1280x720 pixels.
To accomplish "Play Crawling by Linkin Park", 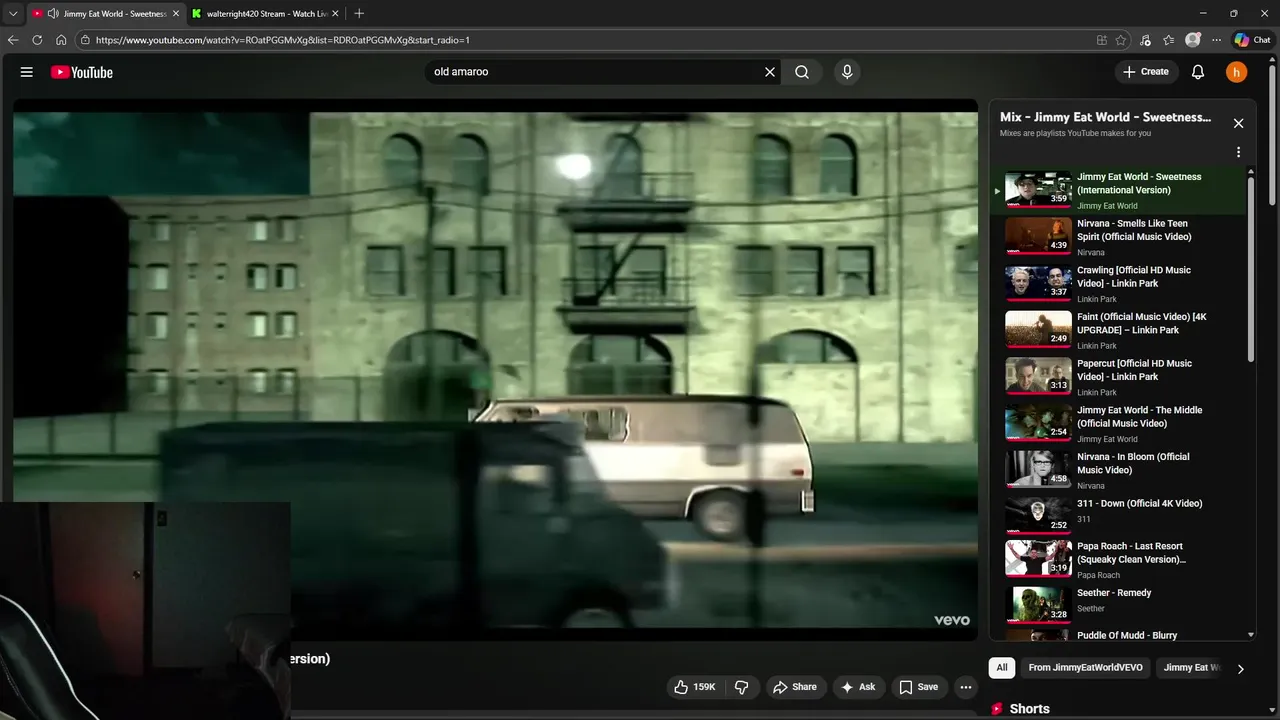I will (1118, 284).
